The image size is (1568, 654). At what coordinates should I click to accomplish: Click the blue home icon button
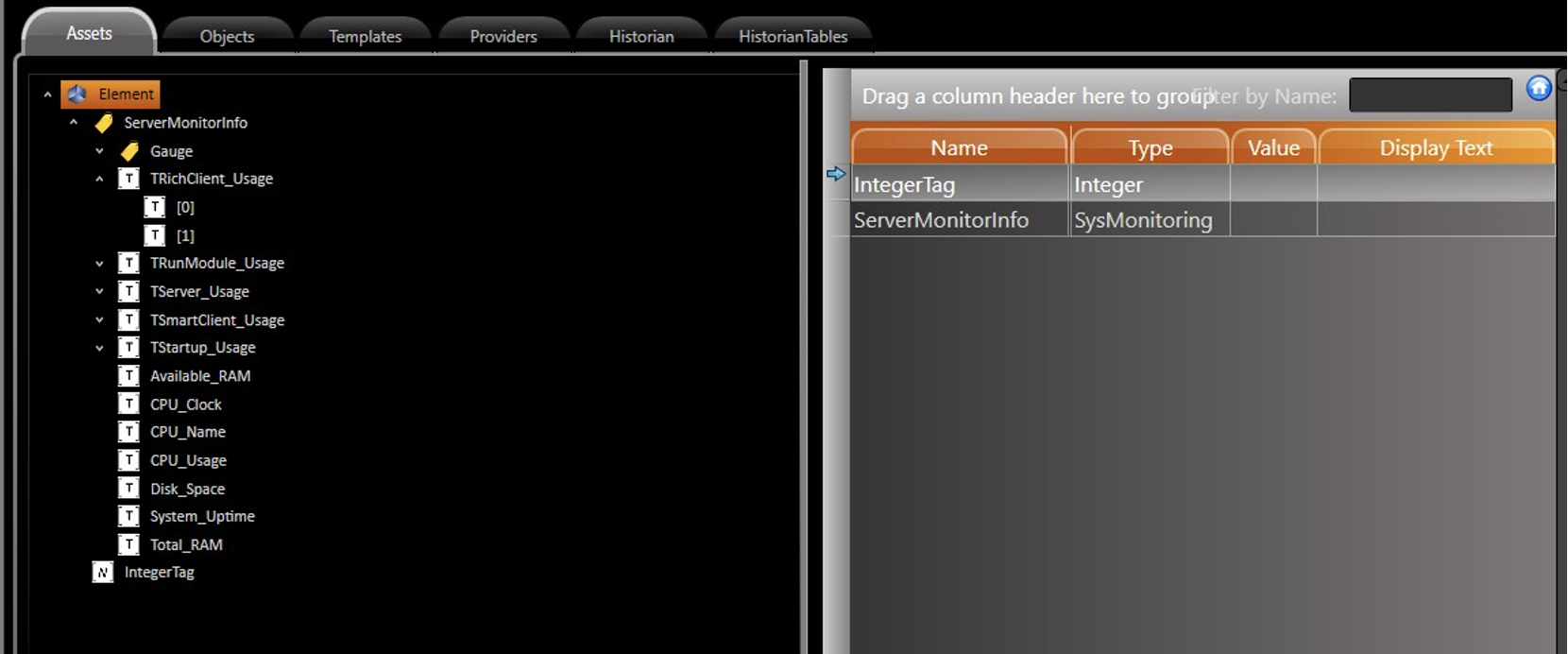coord(1539,89)
